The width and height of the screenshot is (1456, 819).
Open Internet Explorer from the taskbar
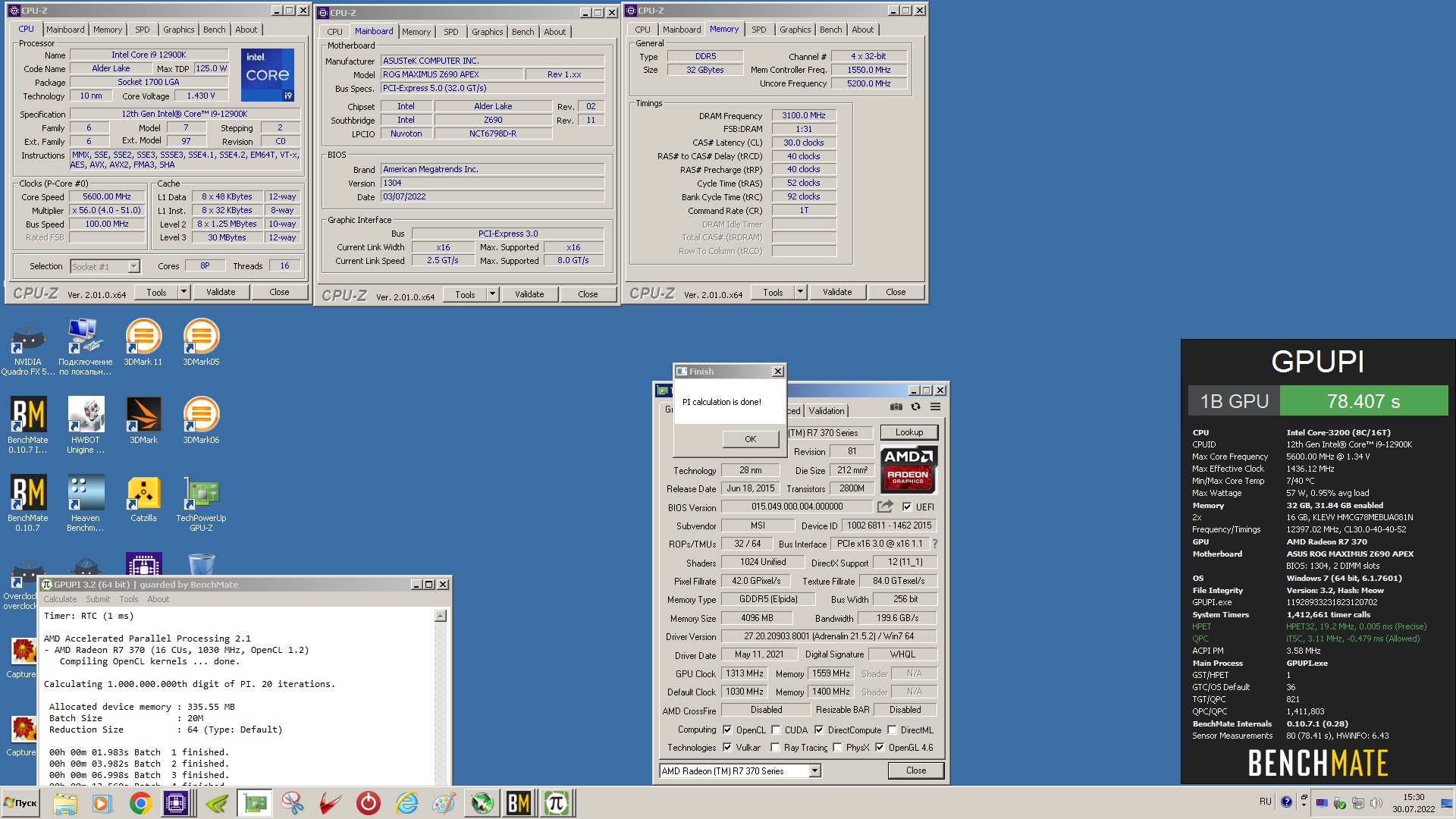point(407,802)
